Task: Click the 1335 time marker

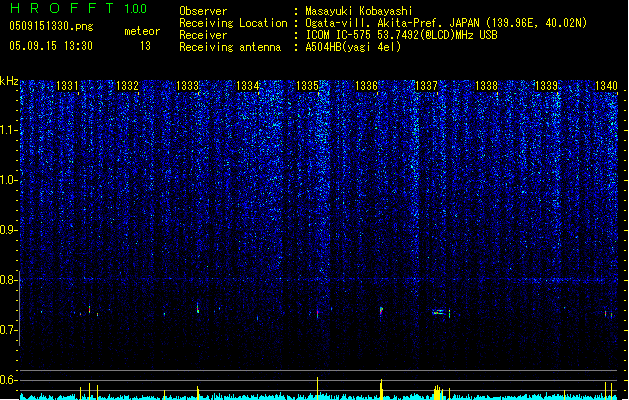Action: [x=307, y=86]
